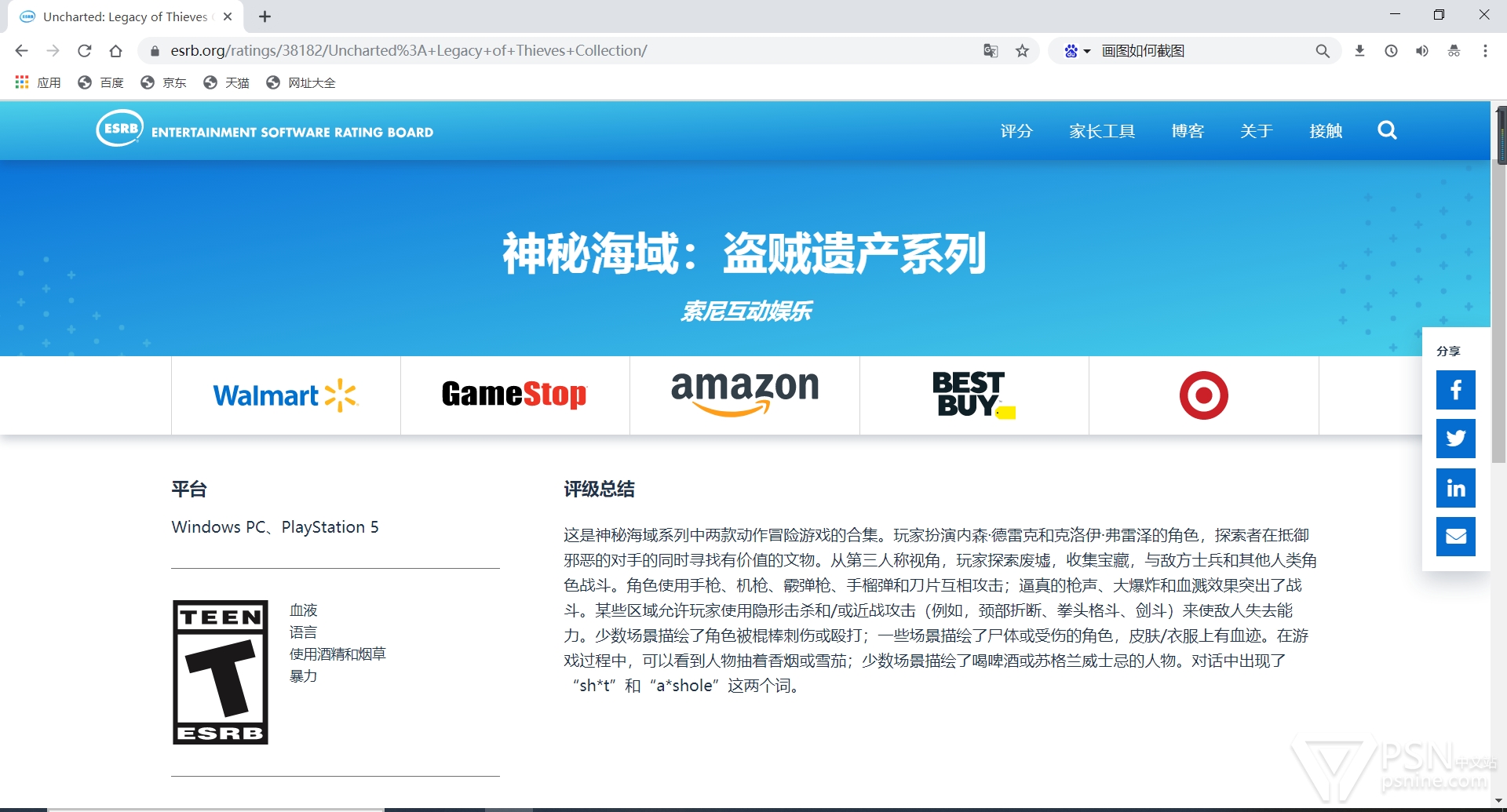Click the 评级总结 heading
The width and height of the screenshot is (1507, 812).
pos(599,490)
